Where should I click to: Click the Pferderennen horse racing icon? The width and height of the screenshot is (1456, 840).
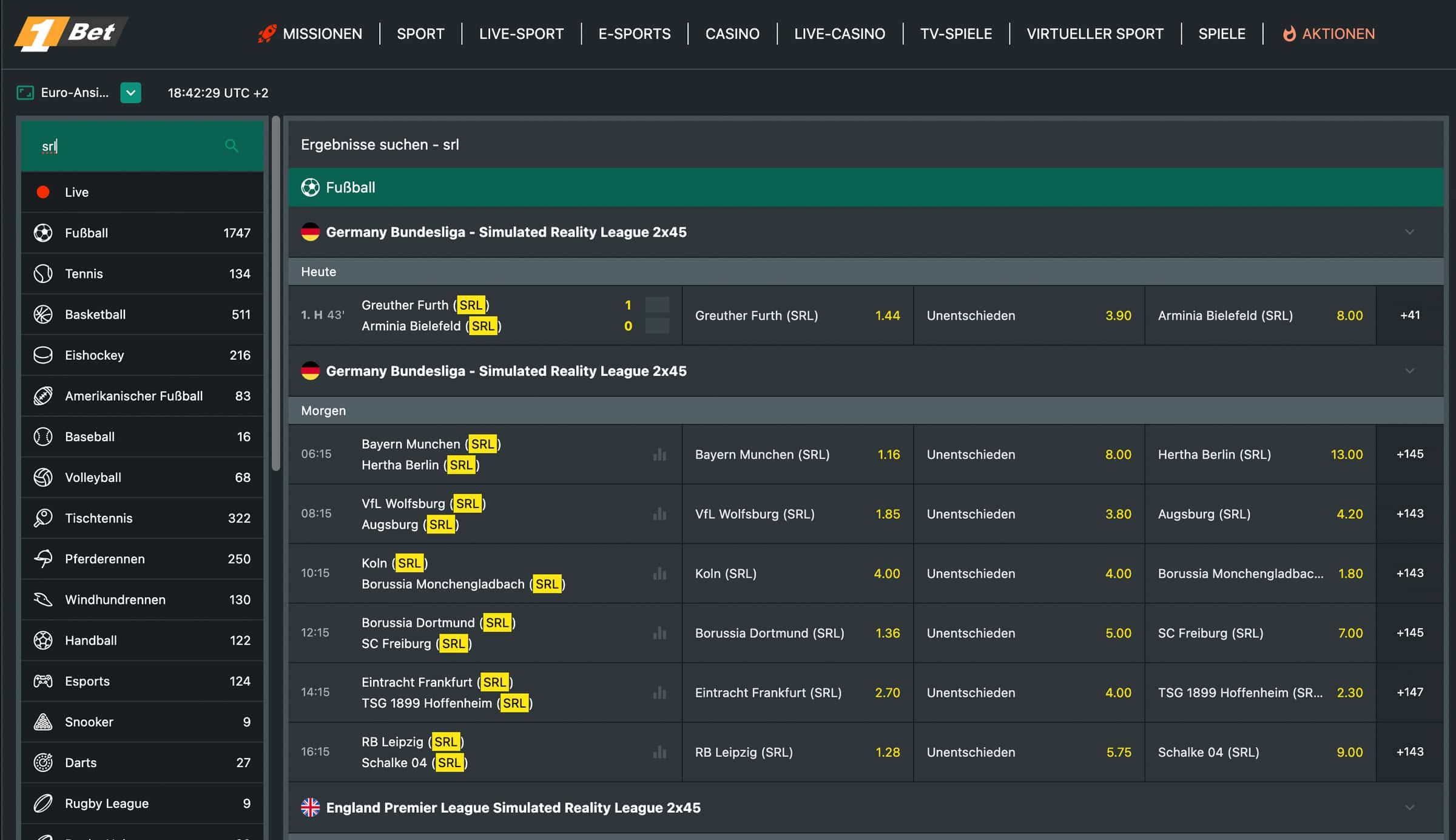click(x=43, y=558)
